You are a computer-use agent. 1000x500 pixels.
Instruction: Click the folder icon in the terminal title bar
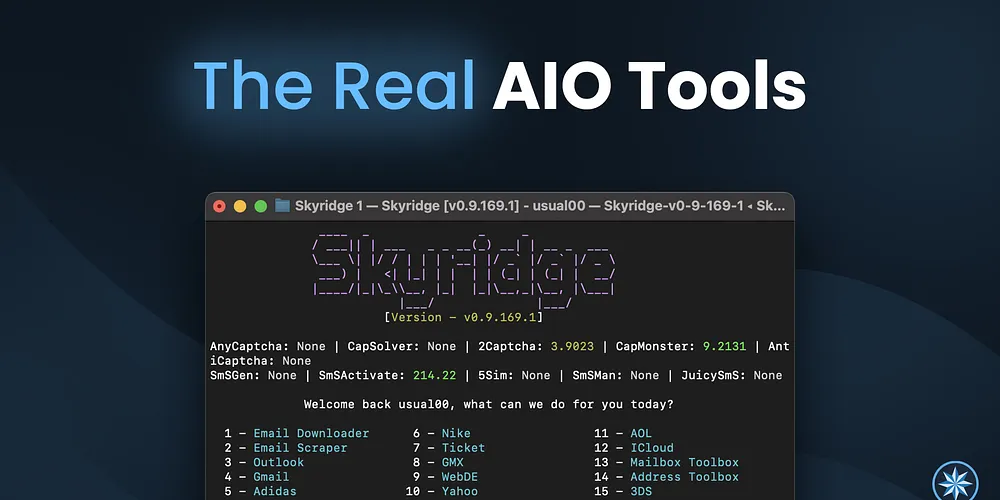tap(282, 206)
